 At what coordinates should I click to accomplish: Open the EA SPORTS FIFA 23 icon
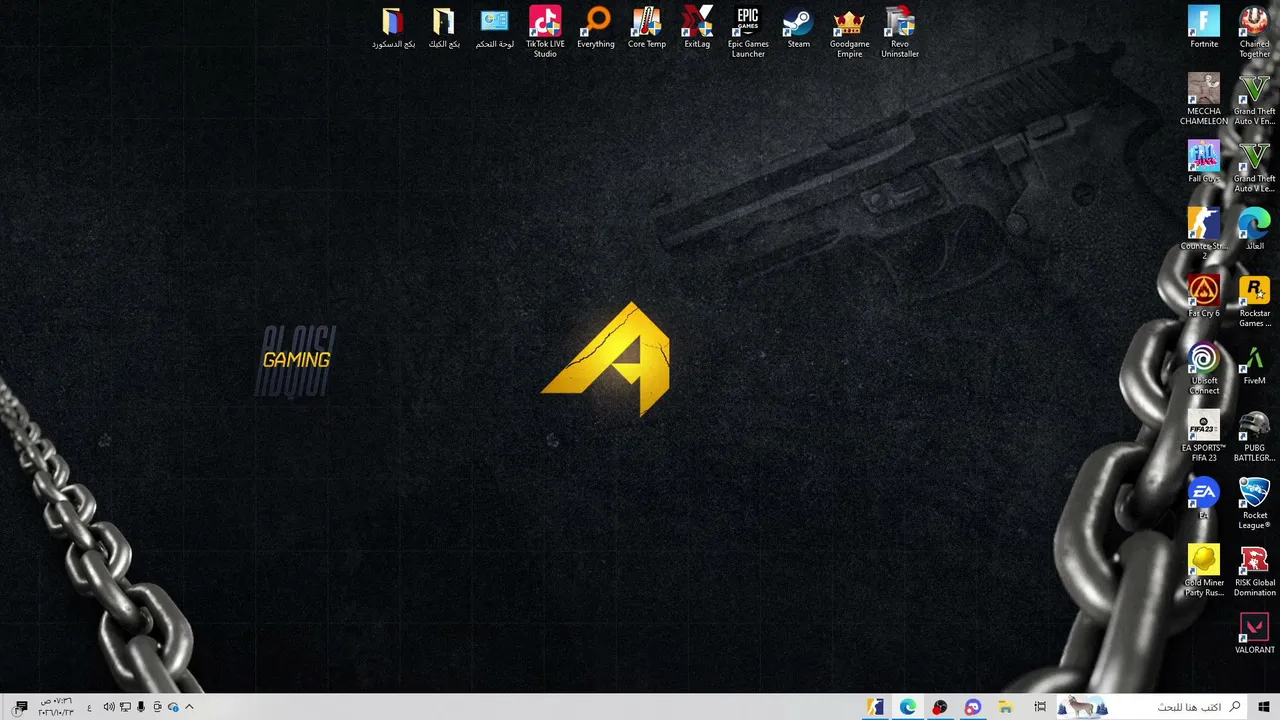pos(1204,437)
